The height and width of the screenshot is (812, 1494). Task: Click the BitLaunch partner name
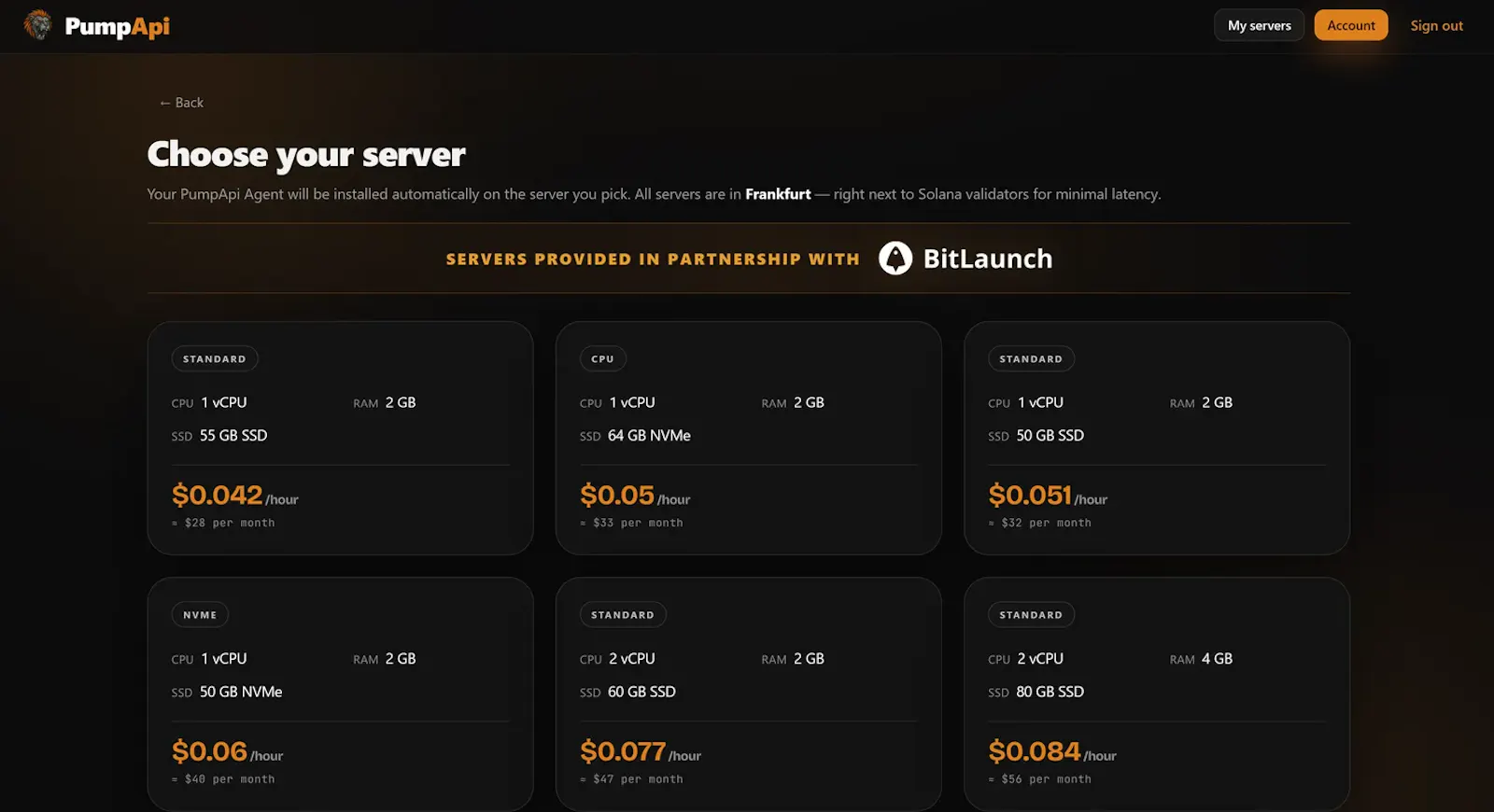pyautogui.click(x=988, y=259)
